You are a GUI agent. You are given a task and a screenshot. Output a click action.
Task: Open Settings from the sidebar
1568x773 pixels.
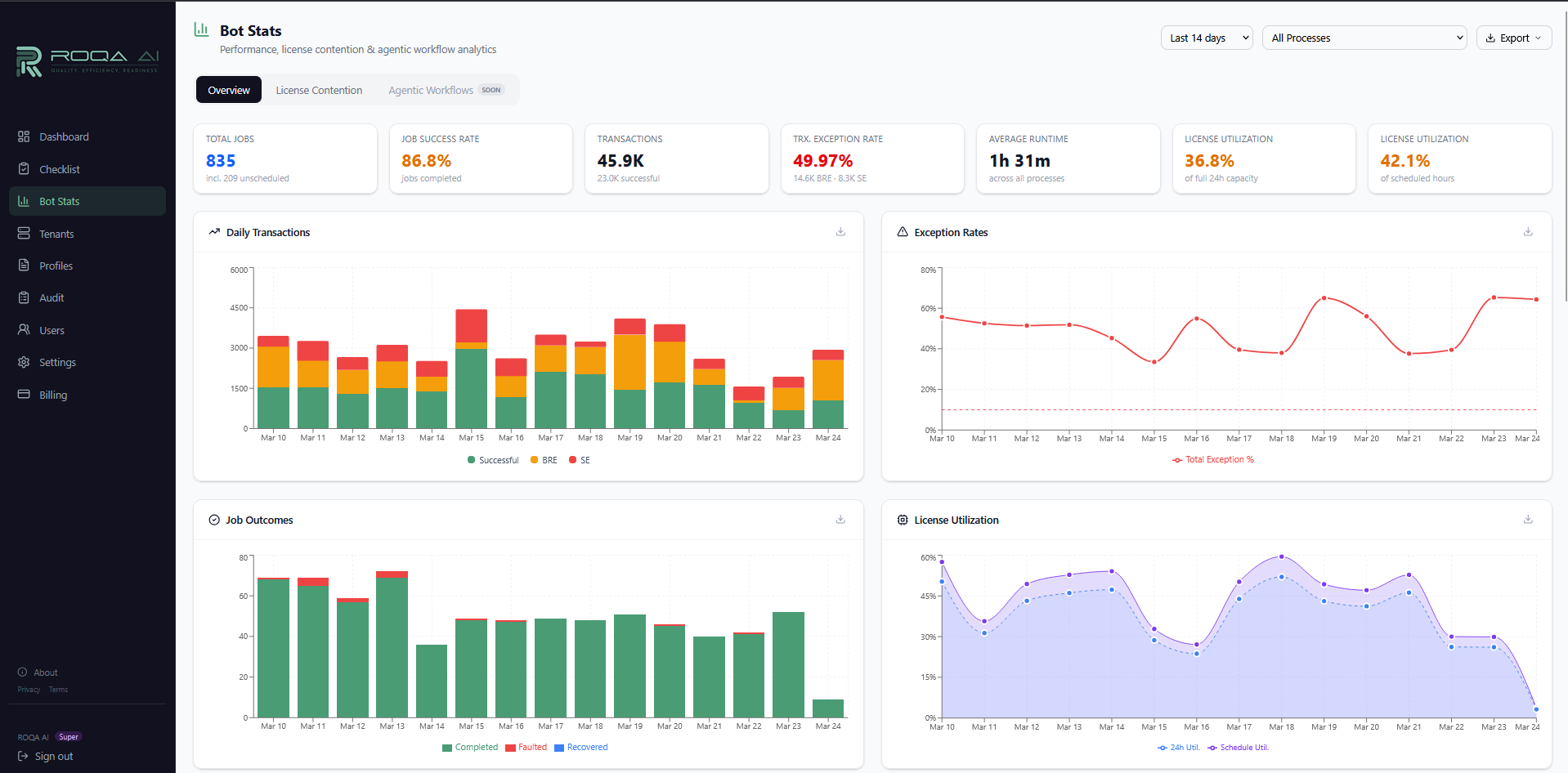coord(25,362)
